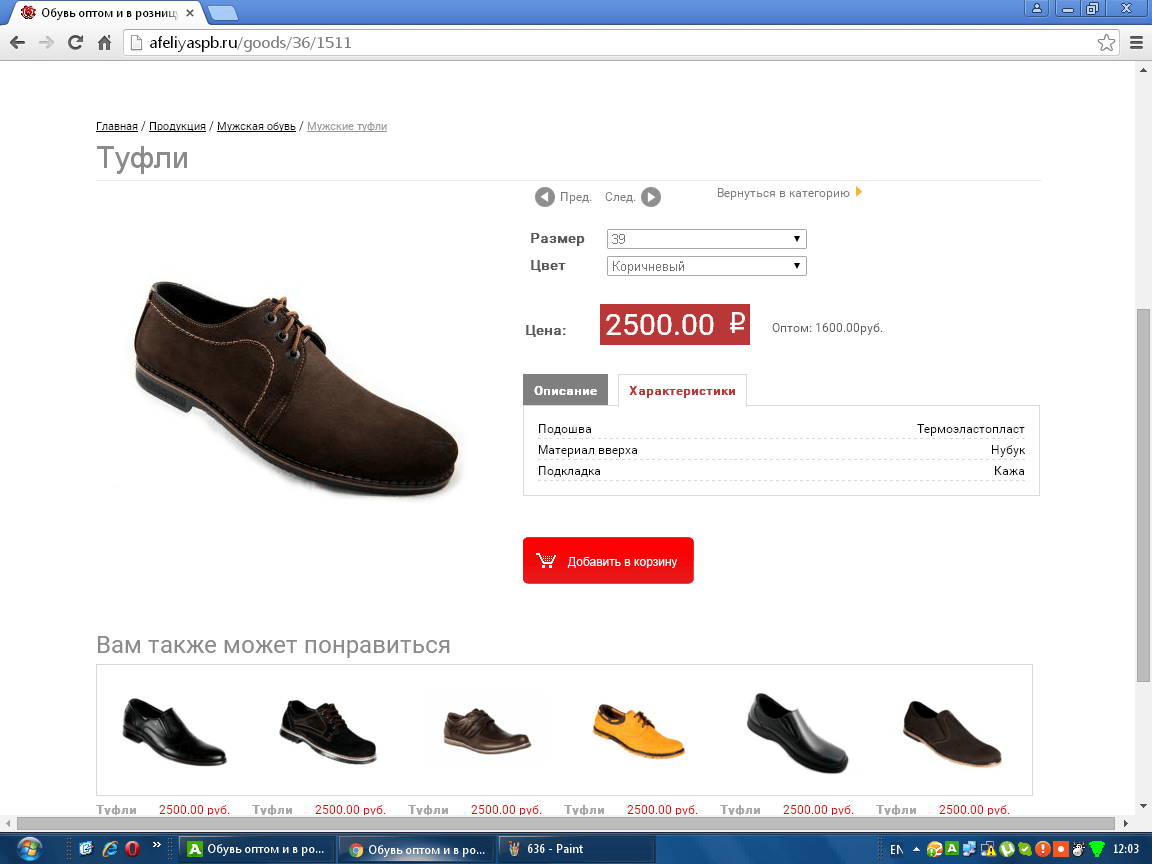Switch to the 636 - Paint taskbar window
The height and width of the screenshot is (864, 1152).
(x=577, y=849)
